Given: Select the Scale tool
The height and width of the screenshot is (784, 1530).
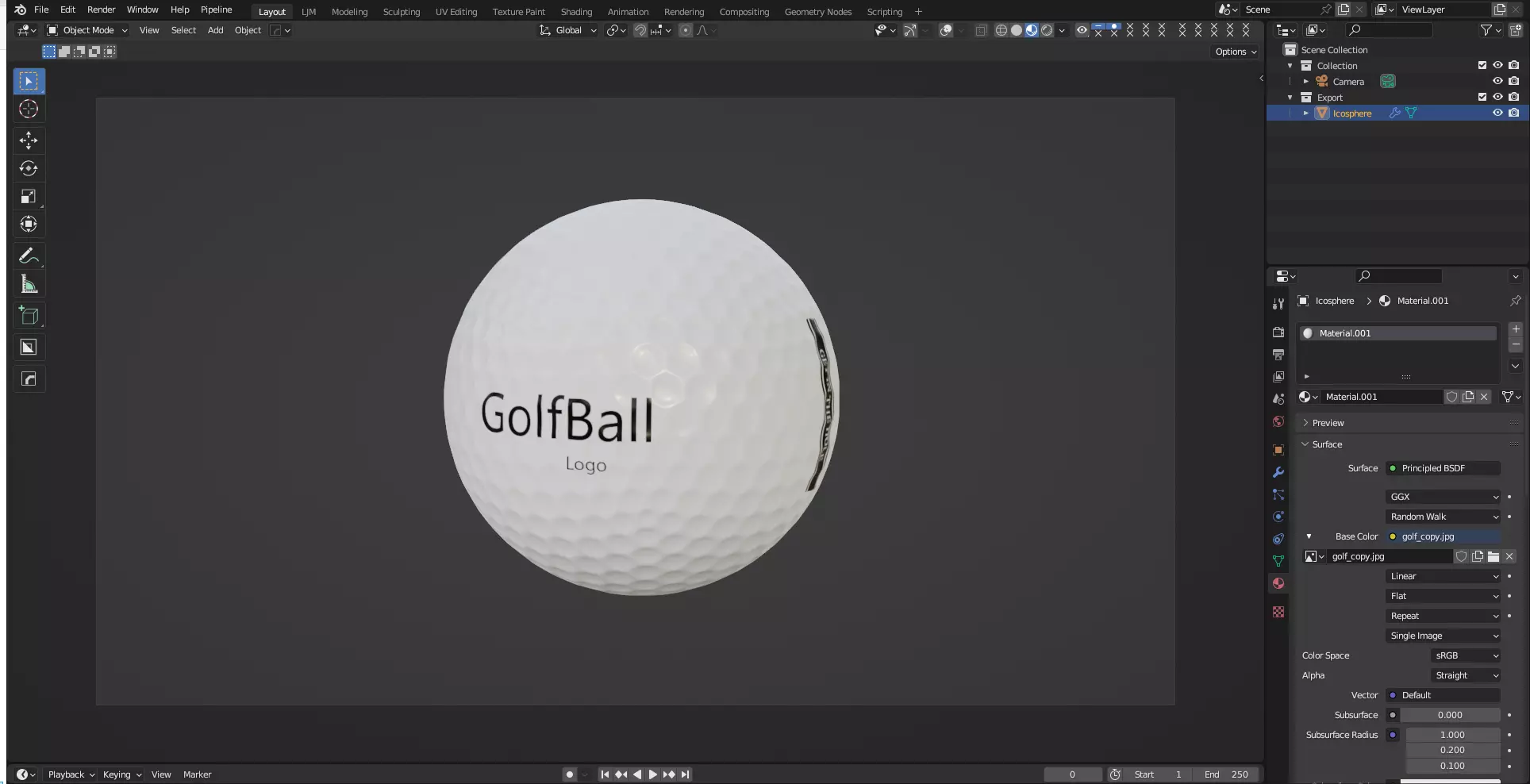Looking at the screenshot, I should pyautogui.click(x=29, y=196).
